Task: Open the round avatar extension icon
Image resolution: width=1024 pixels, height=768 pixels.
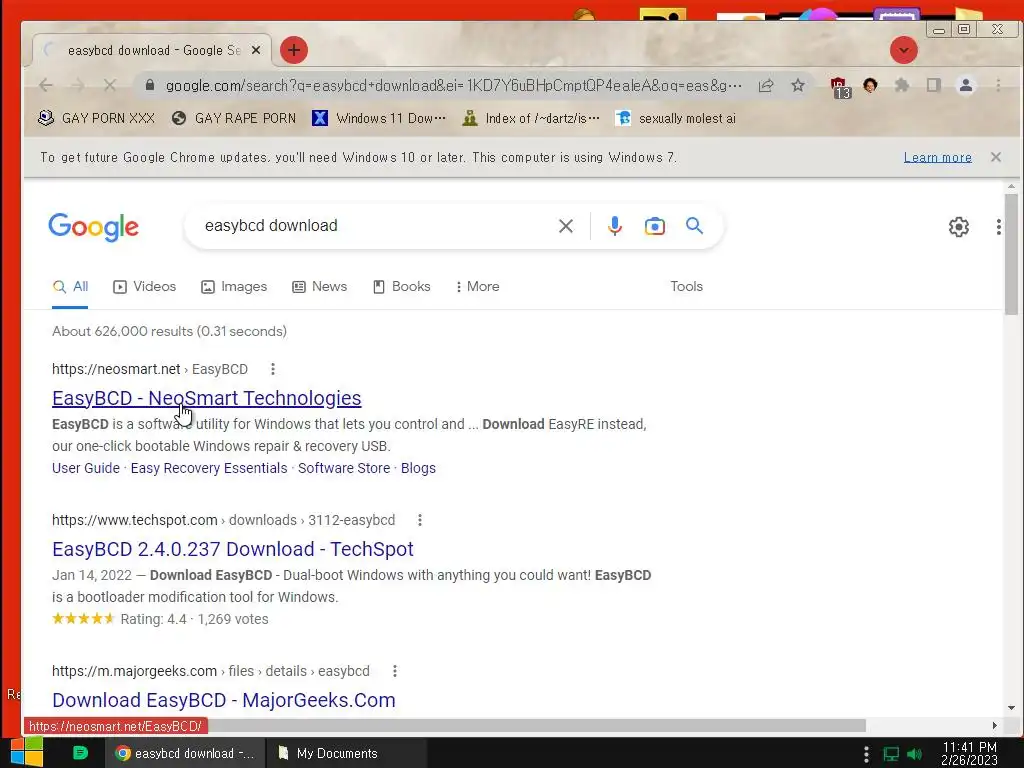Action: point(870,86)
